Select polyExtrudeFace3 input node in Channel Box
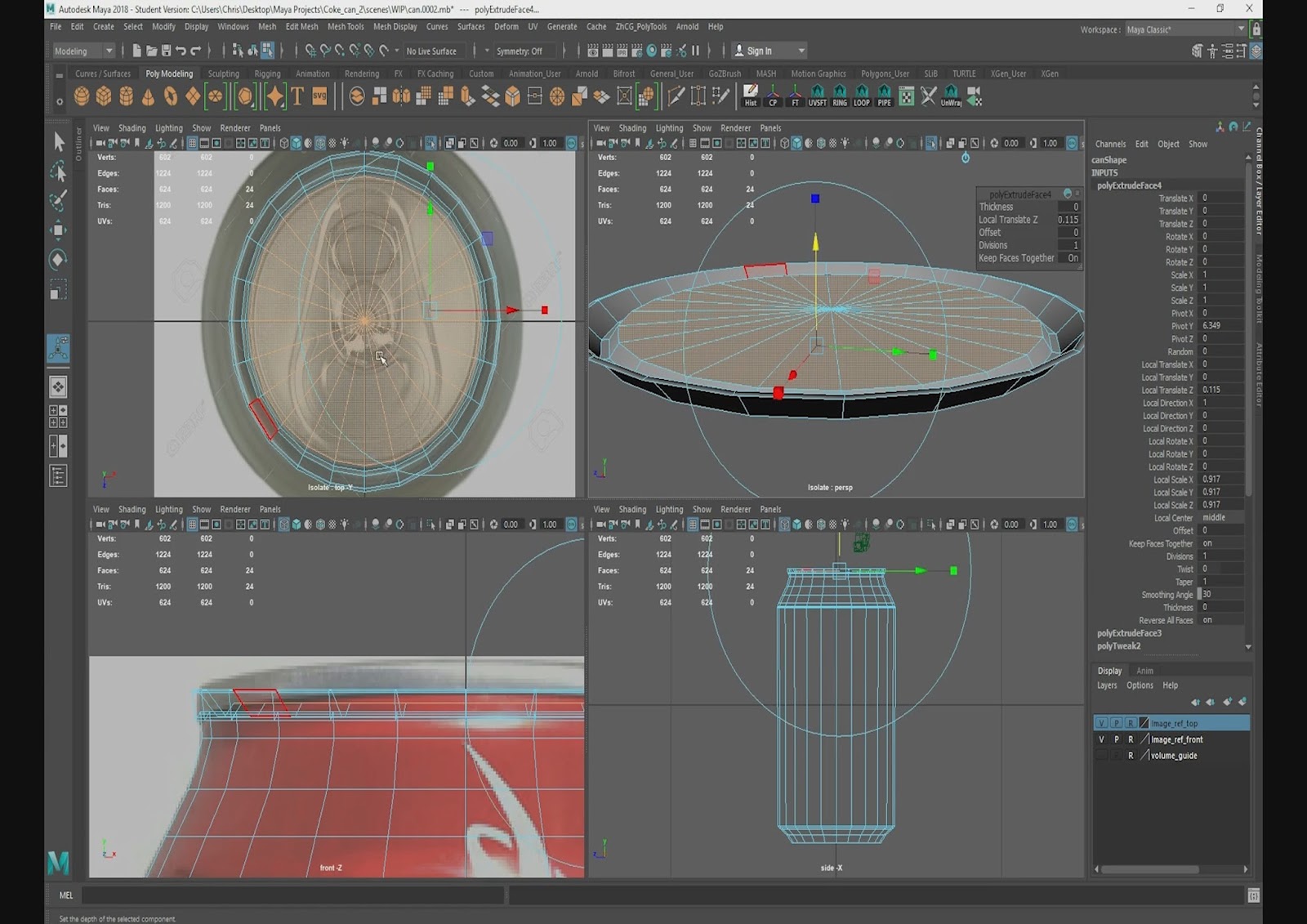Viewport: 1307px width, 924px height. click(x=1129, y=633)
